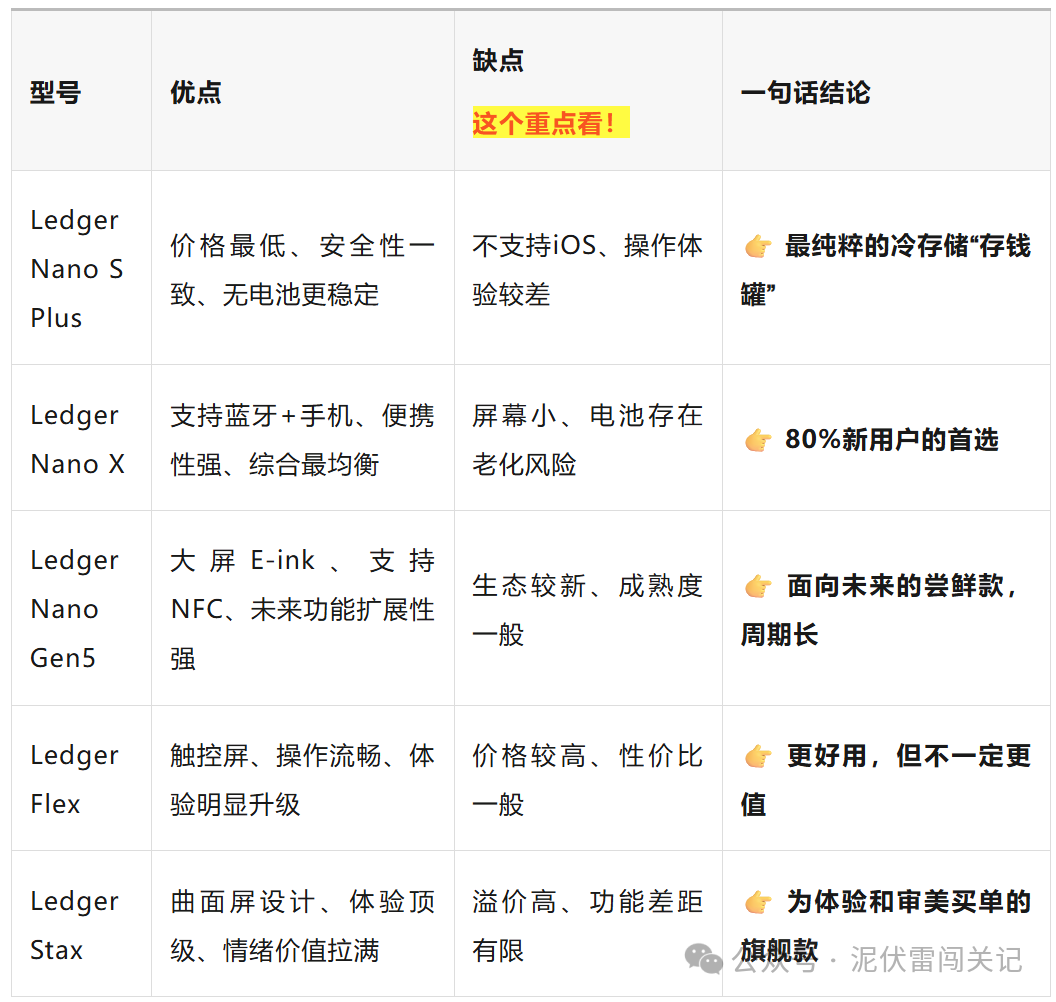Click pointing hand emoji beside 为体验和审美买单
The image size is (1056, 1002).
pos(758,902)
